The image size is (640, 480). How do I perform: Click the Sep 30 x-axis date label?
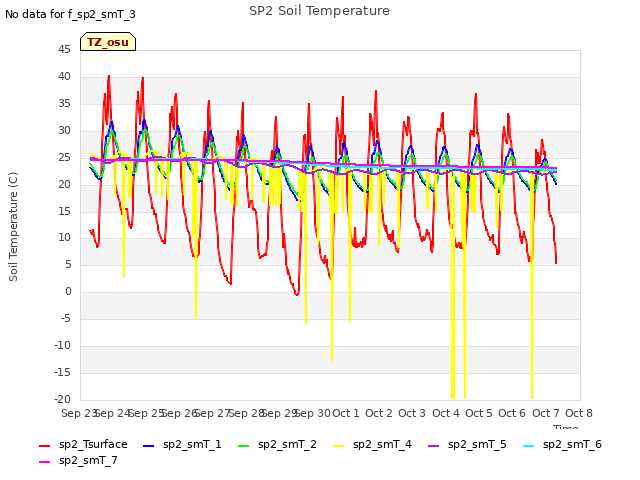pos(313,413)
